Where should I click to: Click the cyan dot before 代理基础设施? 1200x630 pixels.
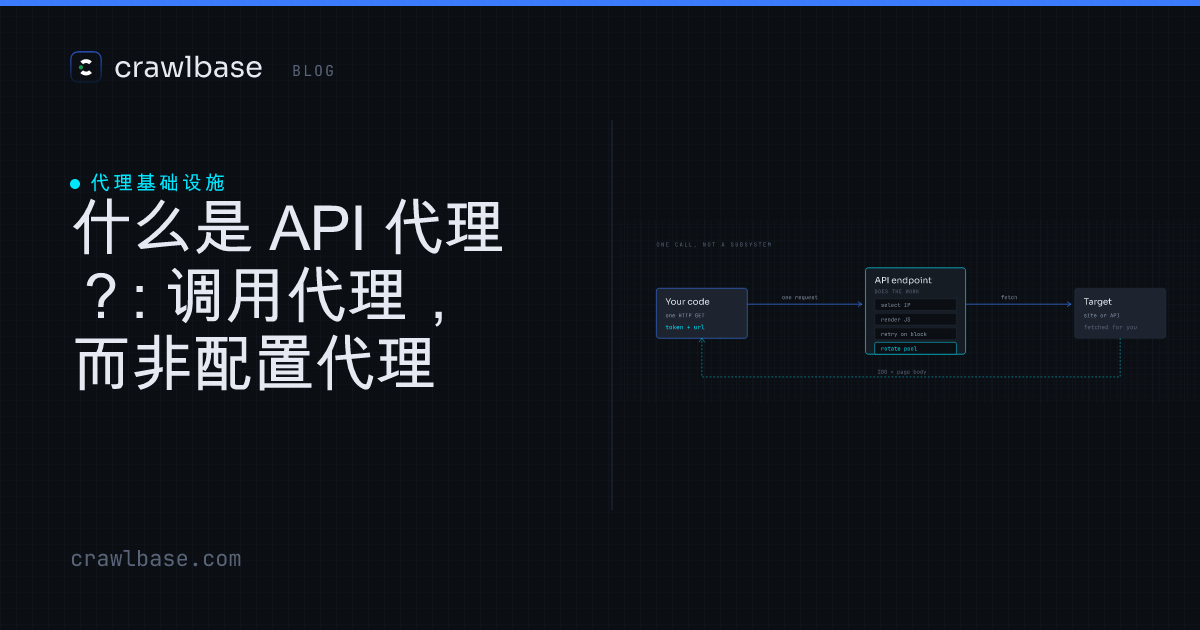75,184
